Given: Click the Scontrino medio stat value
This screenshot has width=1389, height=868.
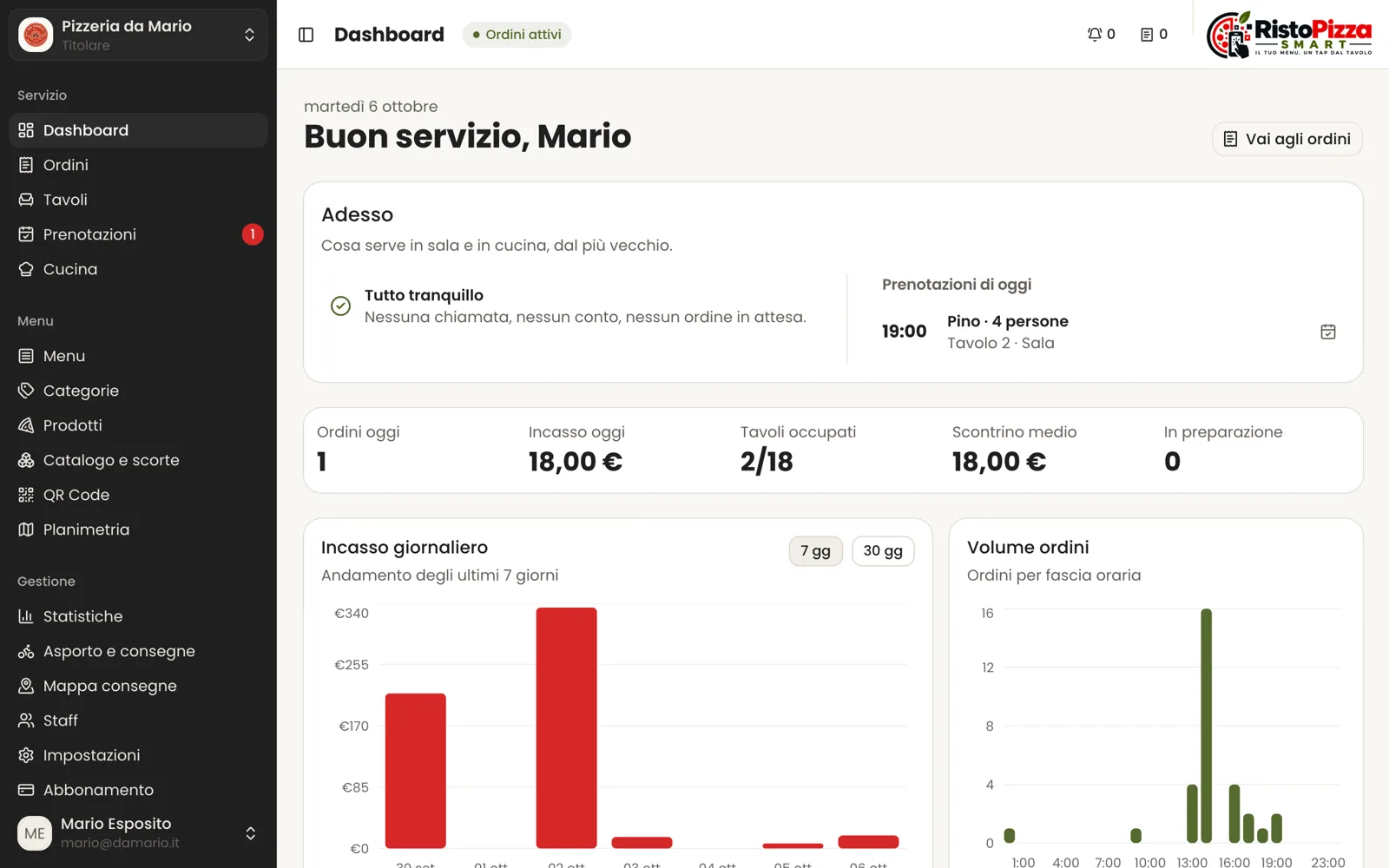Looking at the screenshot, I should 999,462.
